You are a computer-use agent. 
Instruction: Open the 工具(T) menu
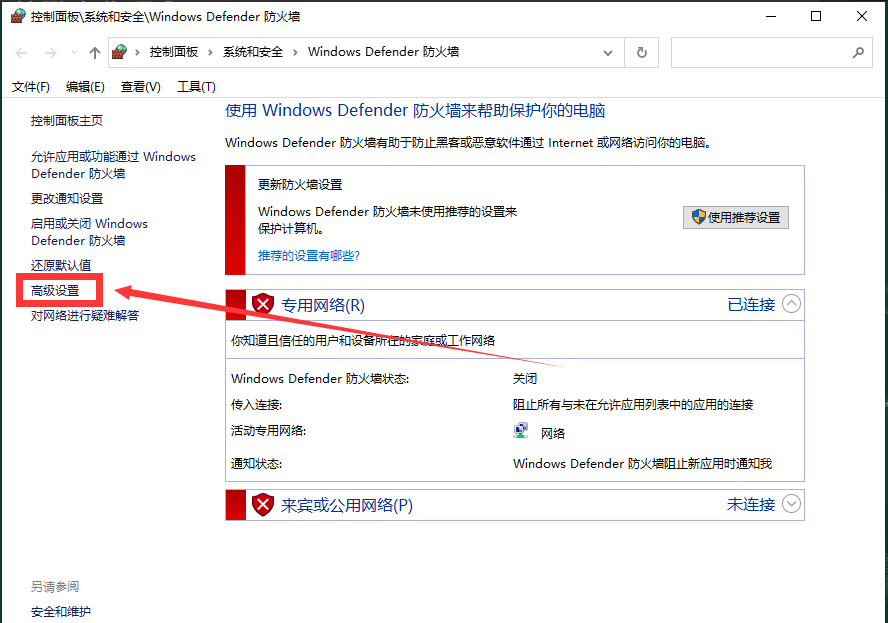click(x=196, y=87)
